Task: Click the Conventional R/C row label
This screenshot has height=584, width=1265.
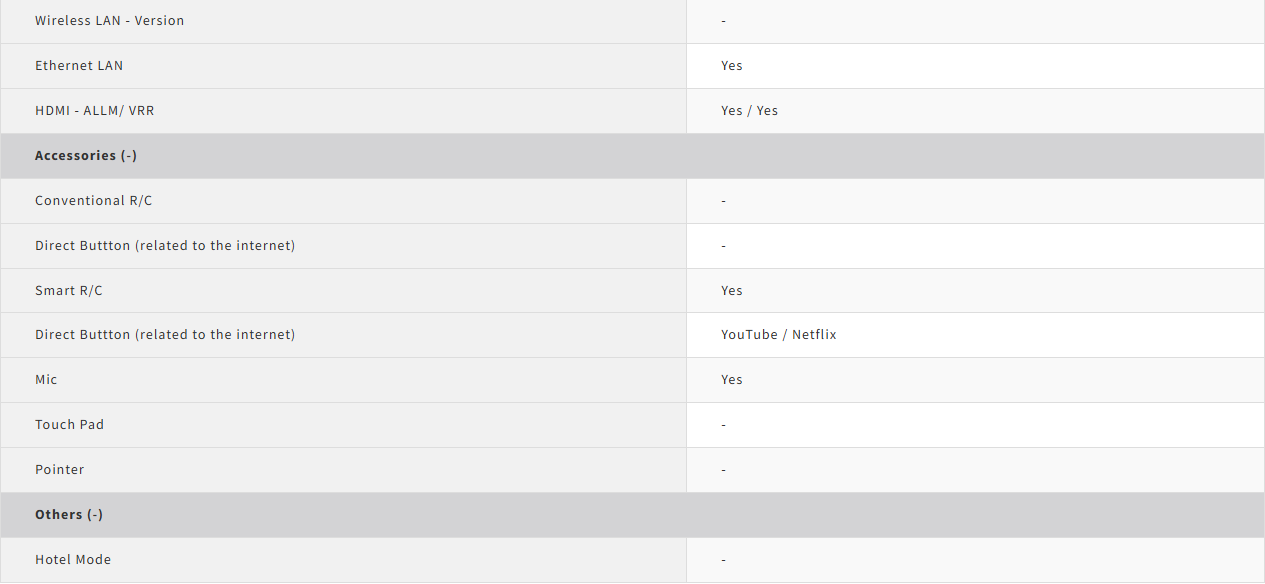Action: [94, 201]
